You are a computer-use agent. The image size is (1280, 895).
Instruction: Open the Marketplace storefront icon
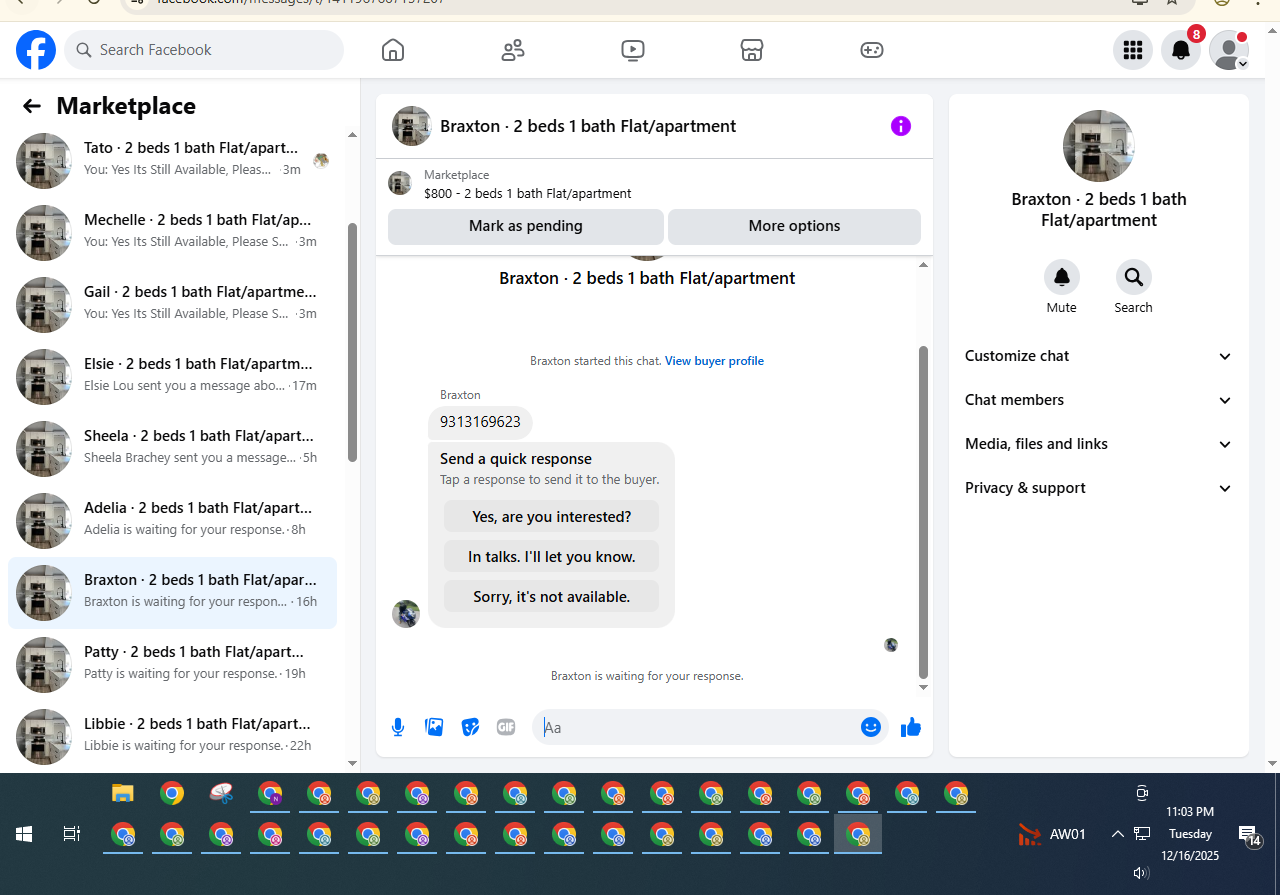[x=752, y=50]
